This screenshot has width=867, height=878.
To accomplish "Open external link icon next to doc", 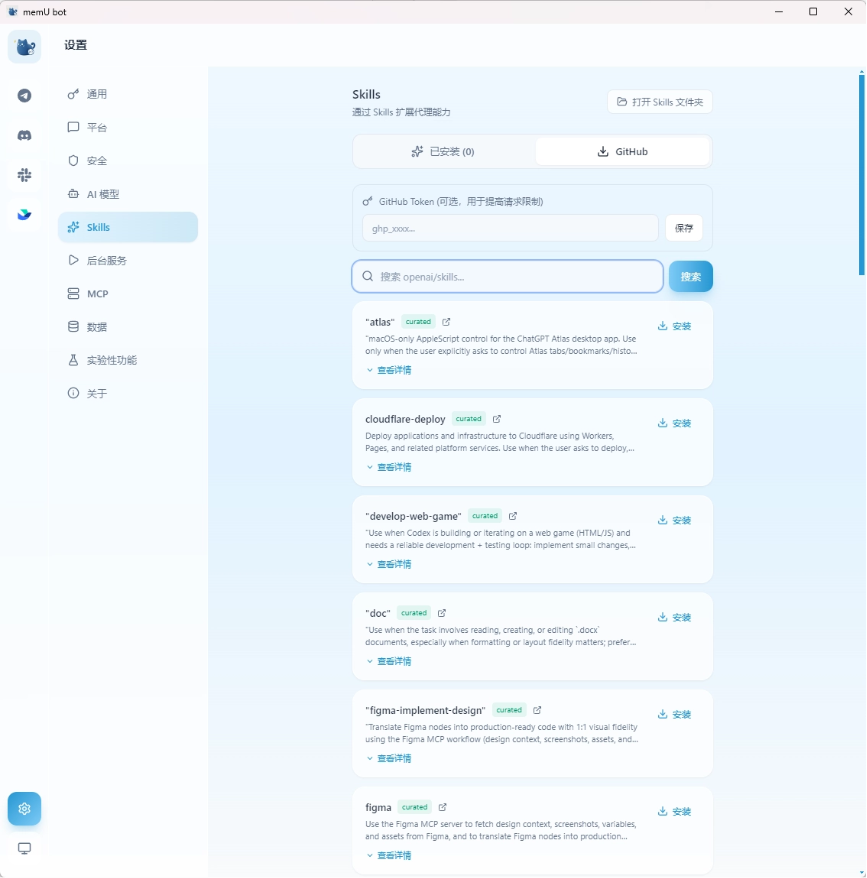I will (441, 613).
